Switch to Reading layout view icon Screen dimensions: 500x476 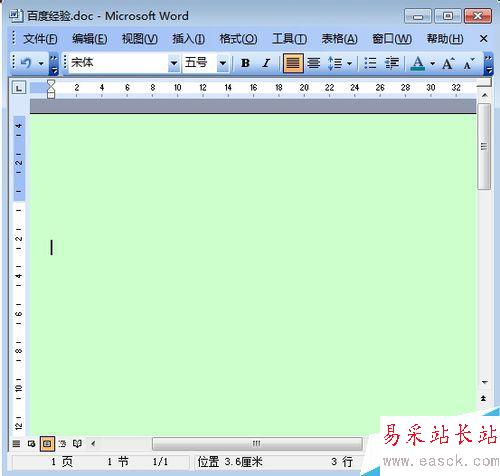point(77,444)
